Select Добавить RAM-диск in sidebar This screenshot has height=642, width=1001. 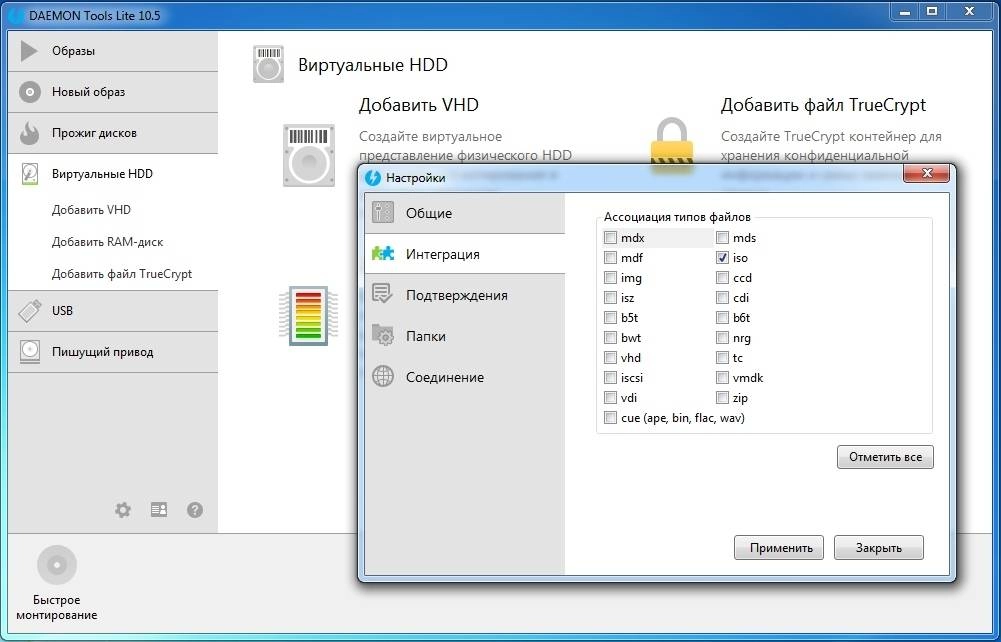click(x=107, y=242)
